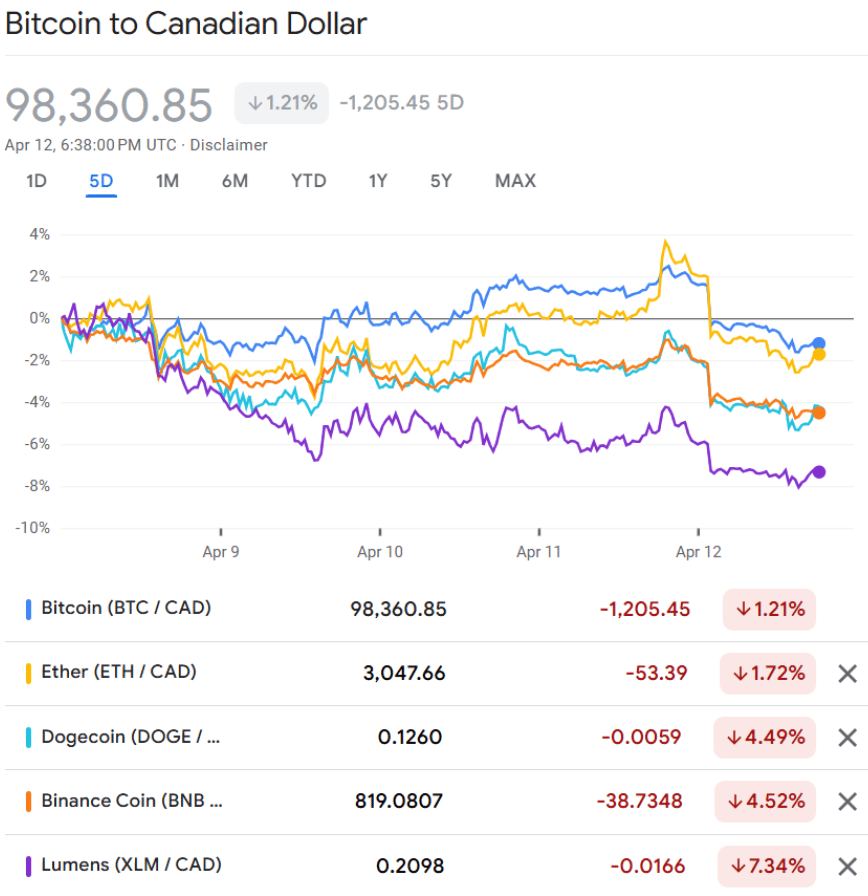Select the YTD time range tab
This screenshot has height=896, width=868.
point(308,181)
